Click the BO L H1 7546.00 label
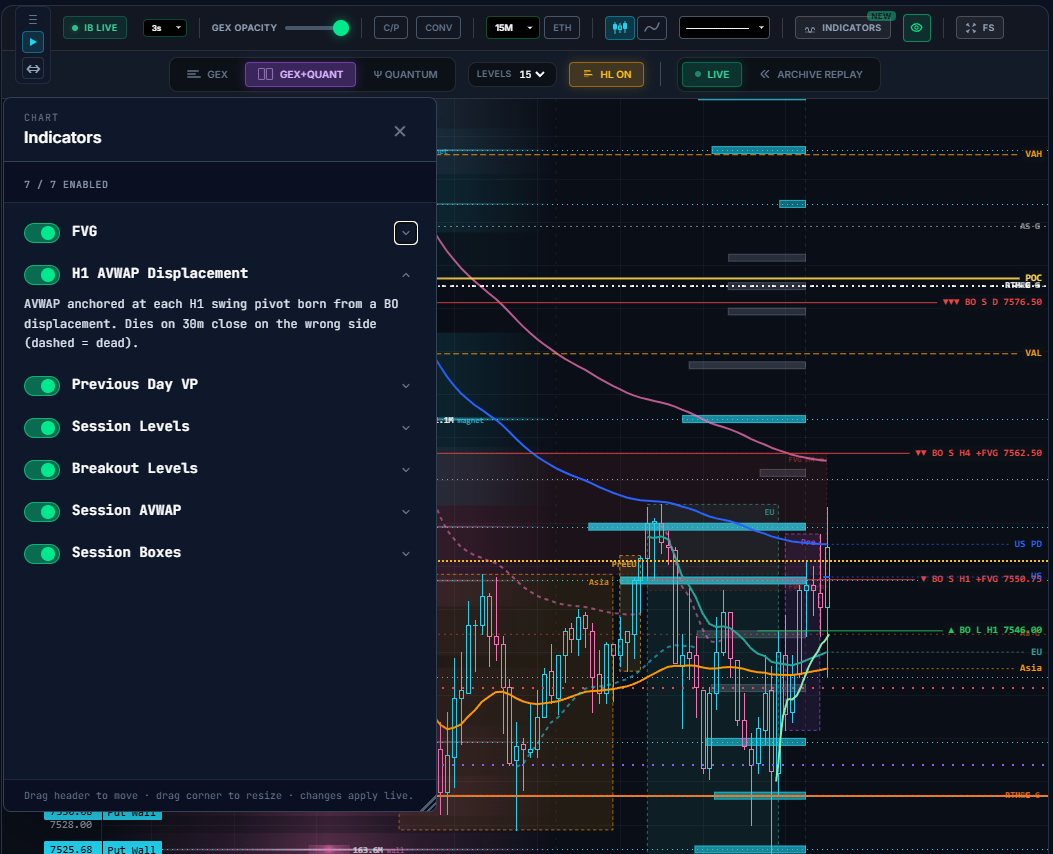This screenshot has width=1053, height=854. [995, 630]
